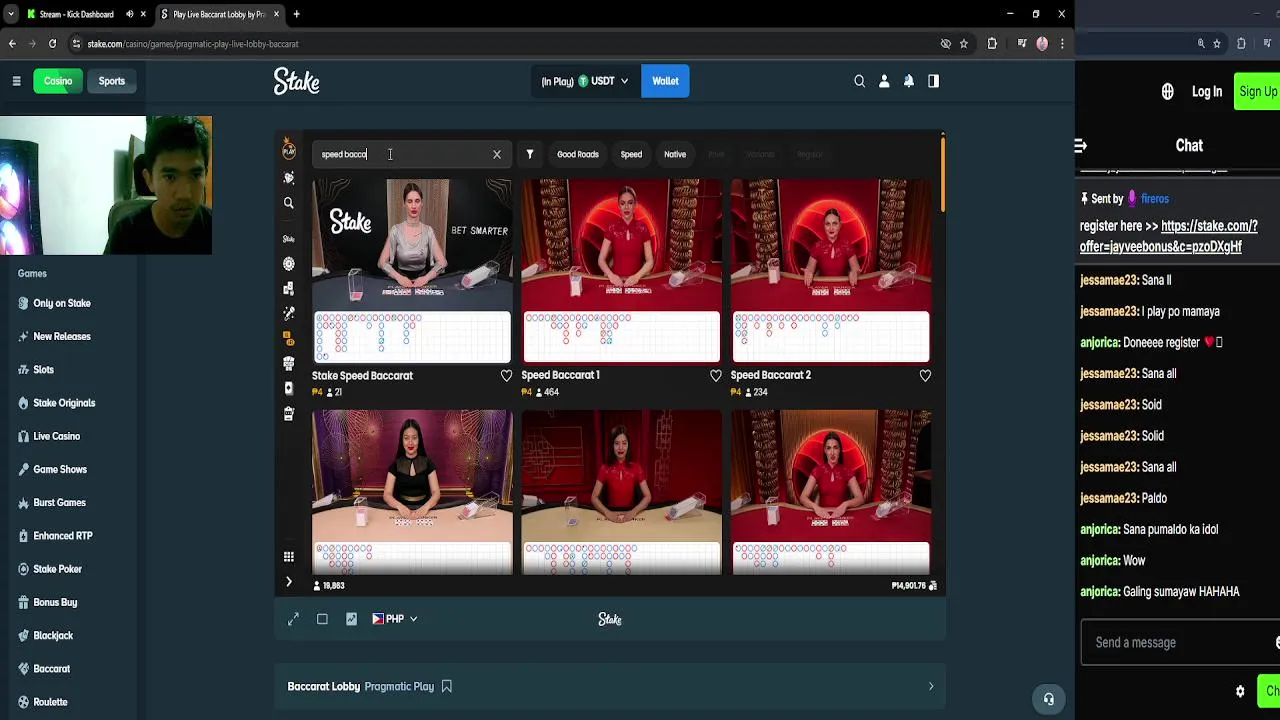Select the Speed filter chip
Image resolution: width=1280 pixels, height=720 pixels.
(x=631, y=154)
